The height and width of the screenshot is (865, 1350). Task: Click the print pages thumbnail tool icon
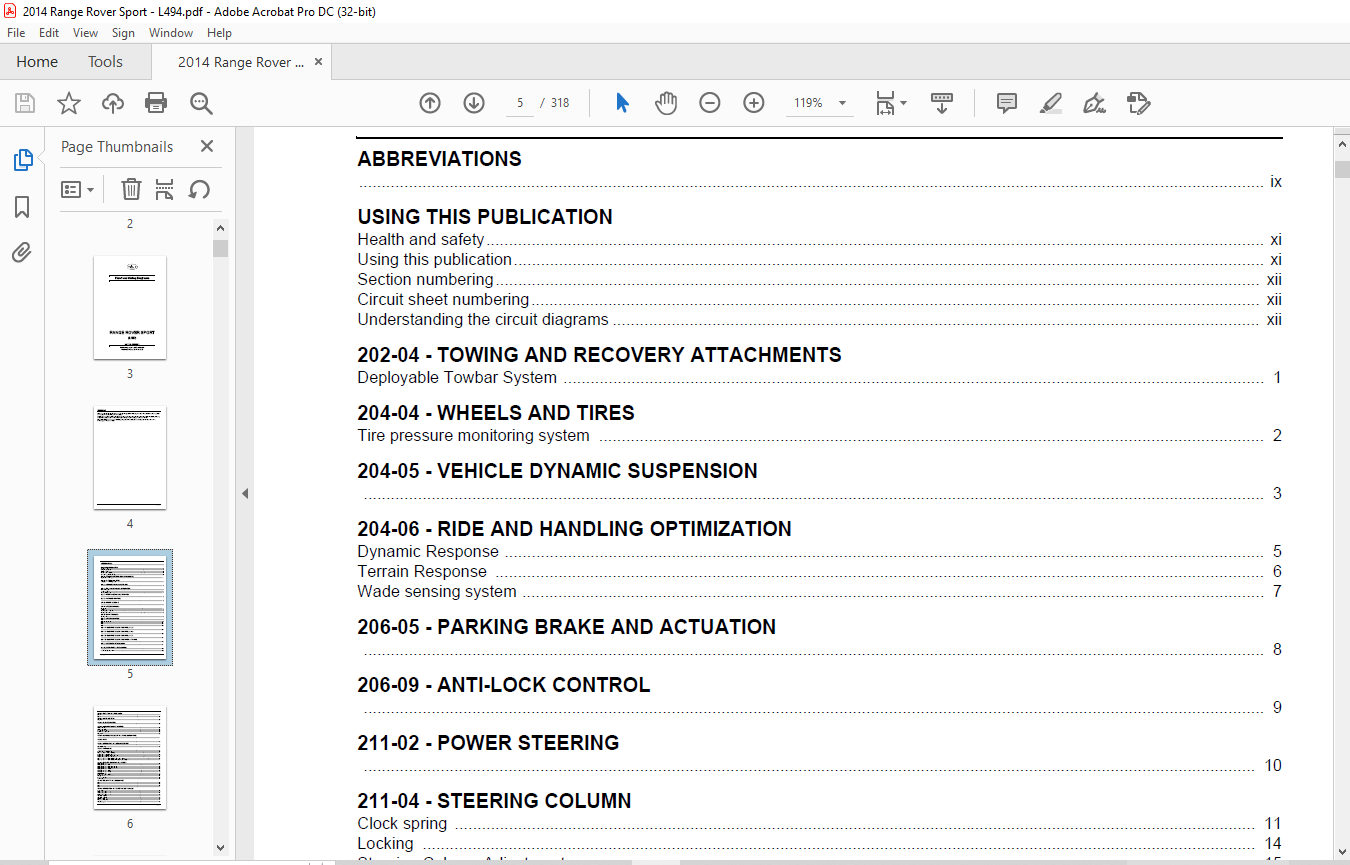tap(165, 189)
